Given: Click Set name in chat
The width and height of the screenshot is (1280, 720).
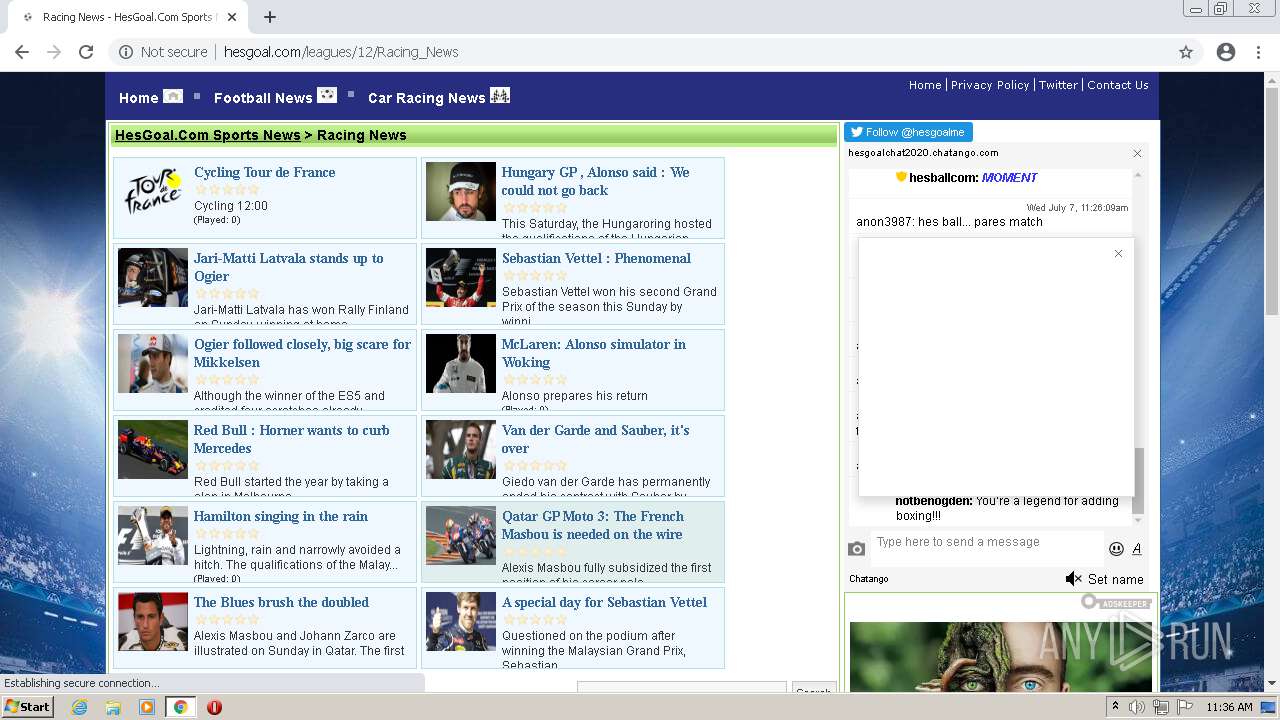Looking at the screenshot, I should point(1116,579).
